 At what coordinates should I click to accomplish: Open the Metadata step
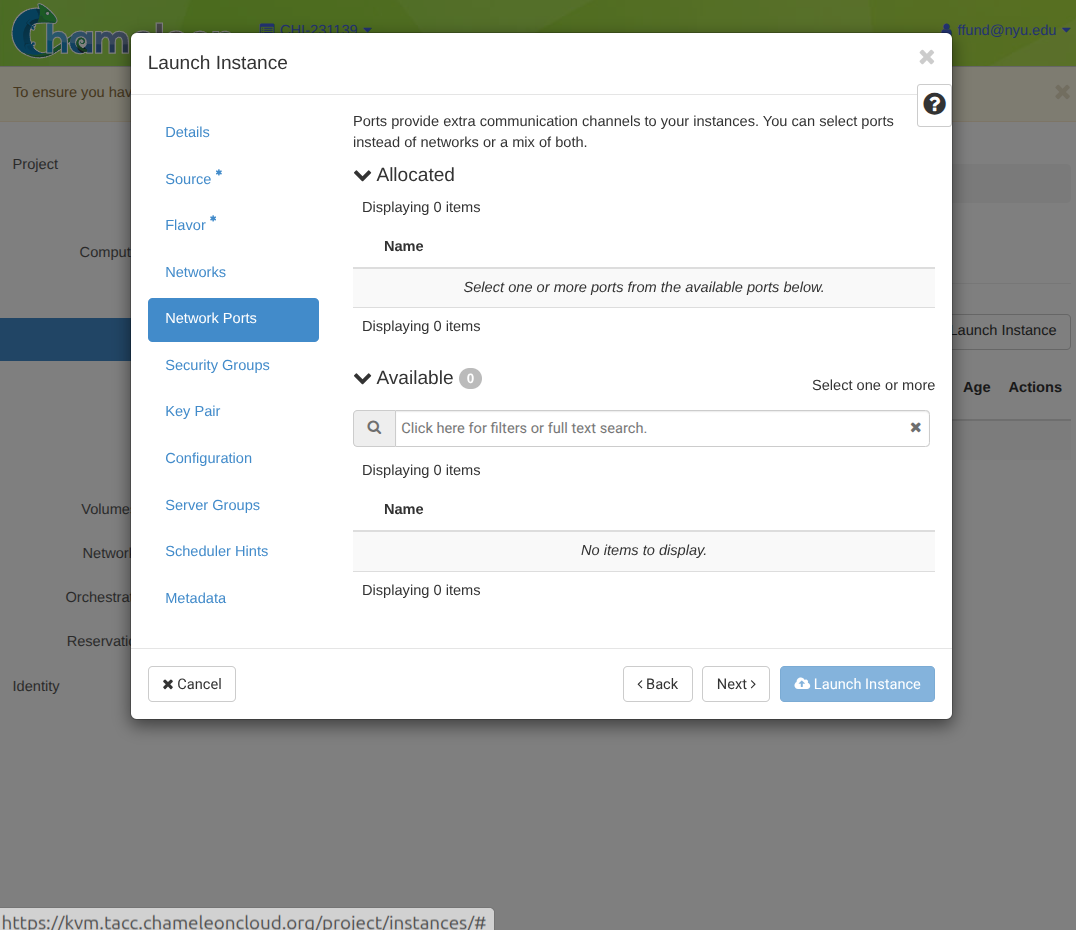pos(195,598)
